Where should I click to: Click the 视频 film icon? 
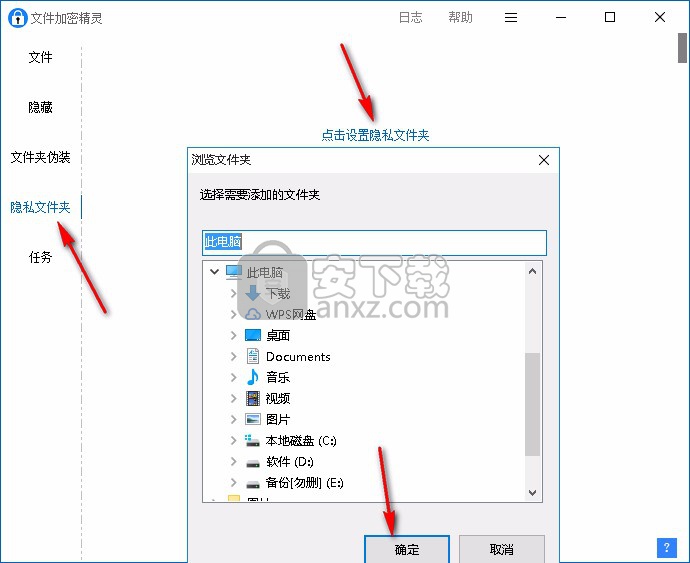pos(253,398)
